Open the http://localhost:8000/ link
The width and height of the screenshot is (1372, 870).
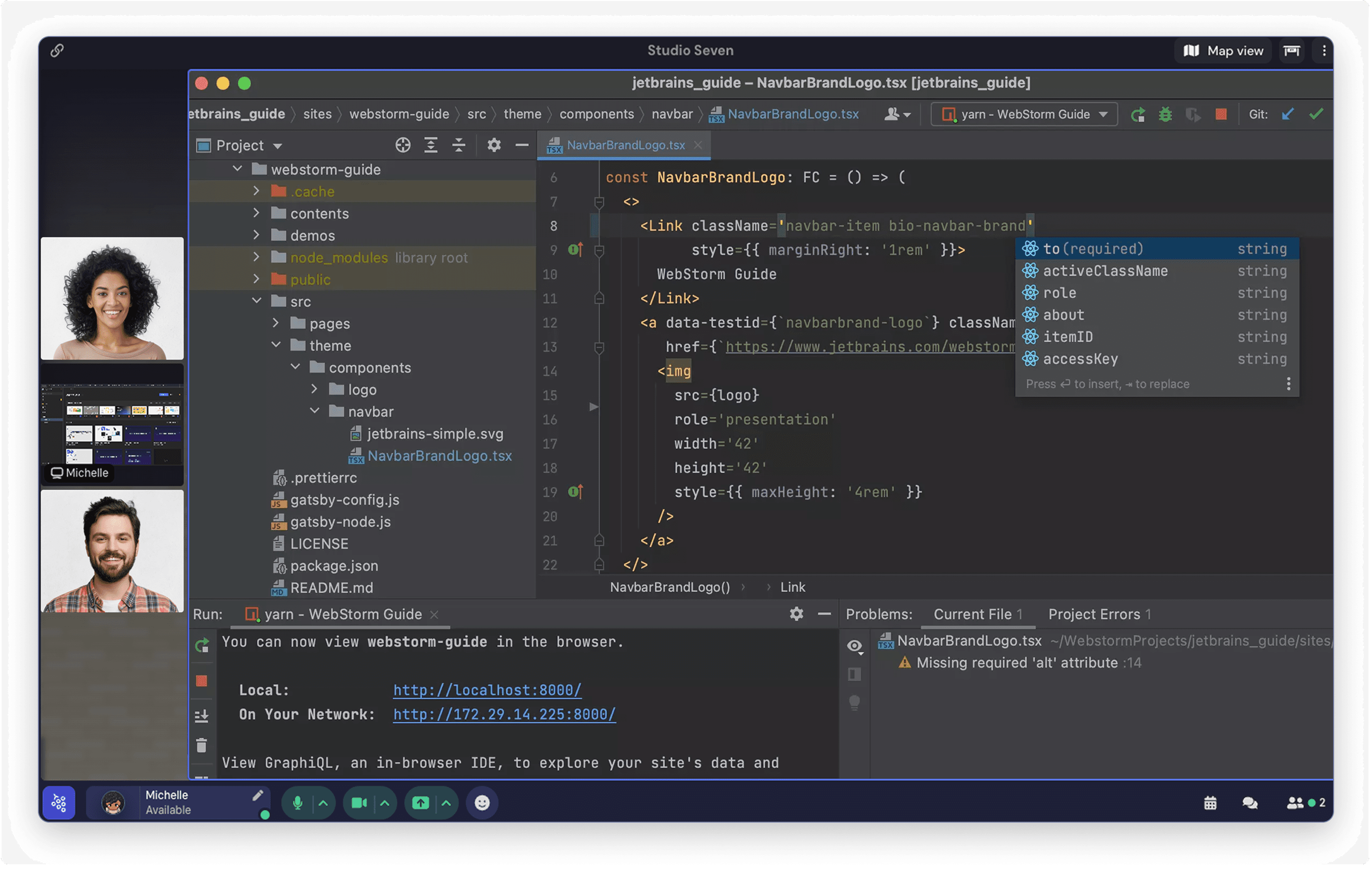pyautogui.click(x=487, y=691)
